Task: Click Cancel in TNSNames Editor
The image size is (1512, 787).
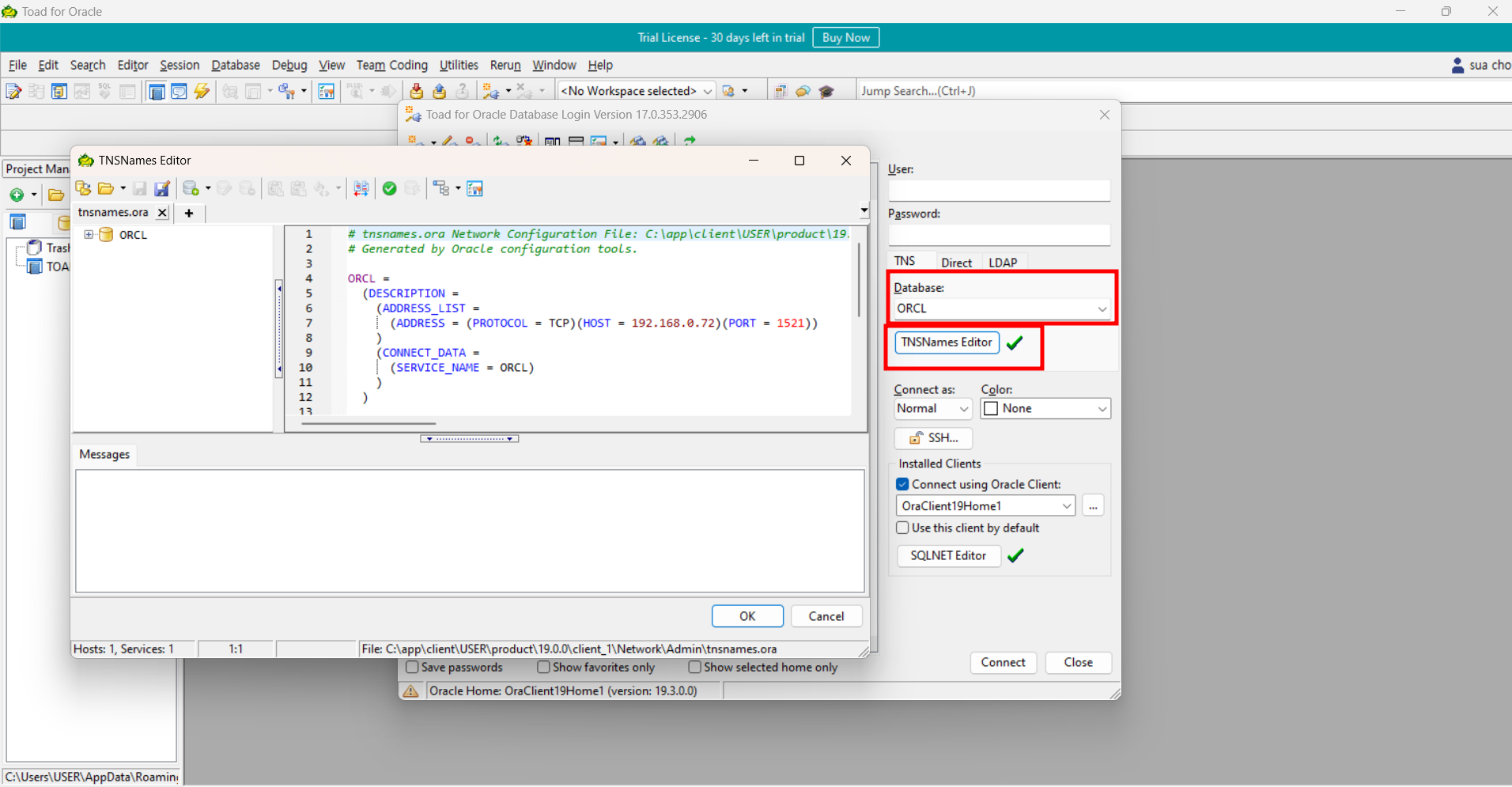Action: [x=826, y=616]
